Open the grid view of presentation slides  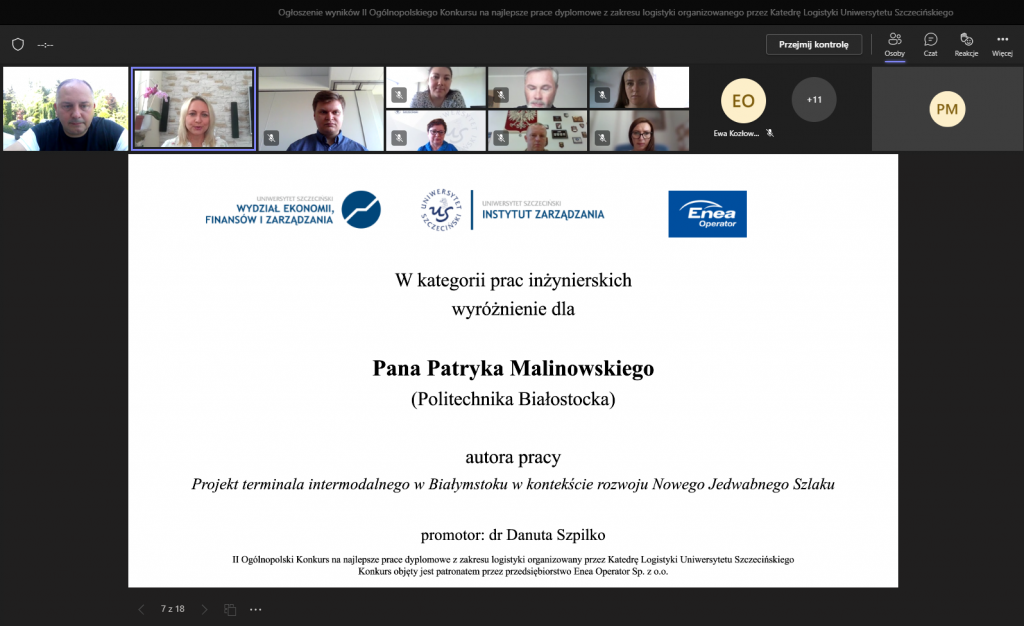pyautogui.click(x=229, y=609)
